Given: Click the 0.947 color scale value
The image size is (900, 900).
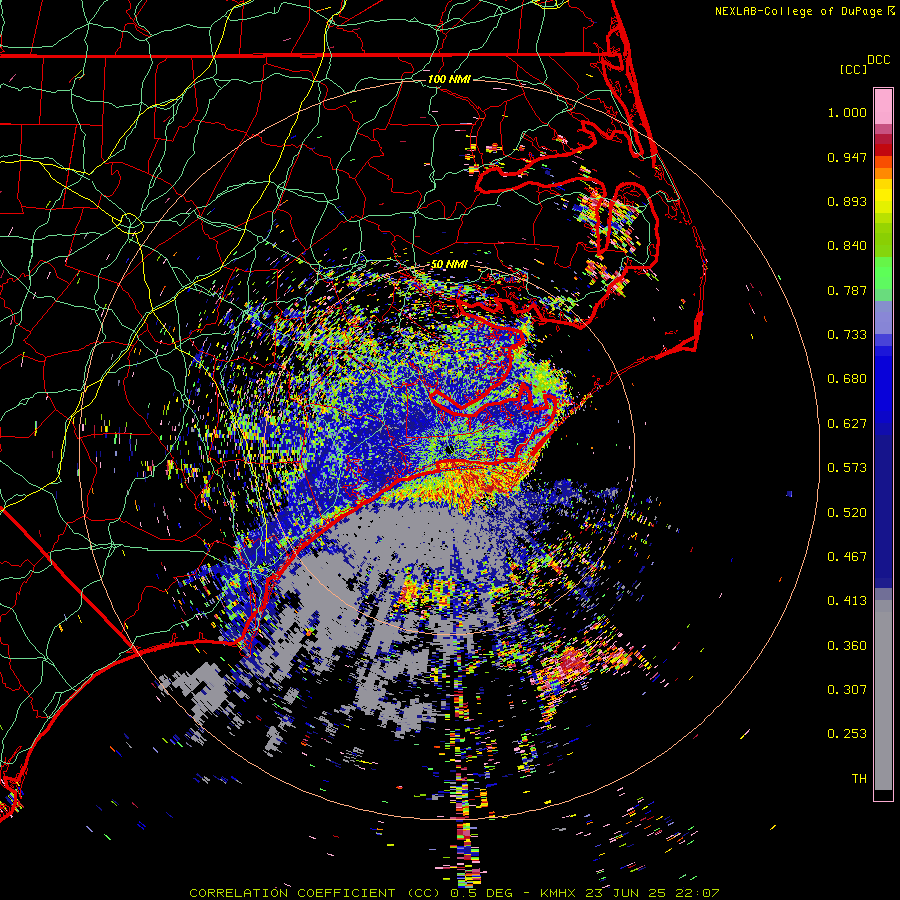Looking at the screenshot, I should 847,157.
